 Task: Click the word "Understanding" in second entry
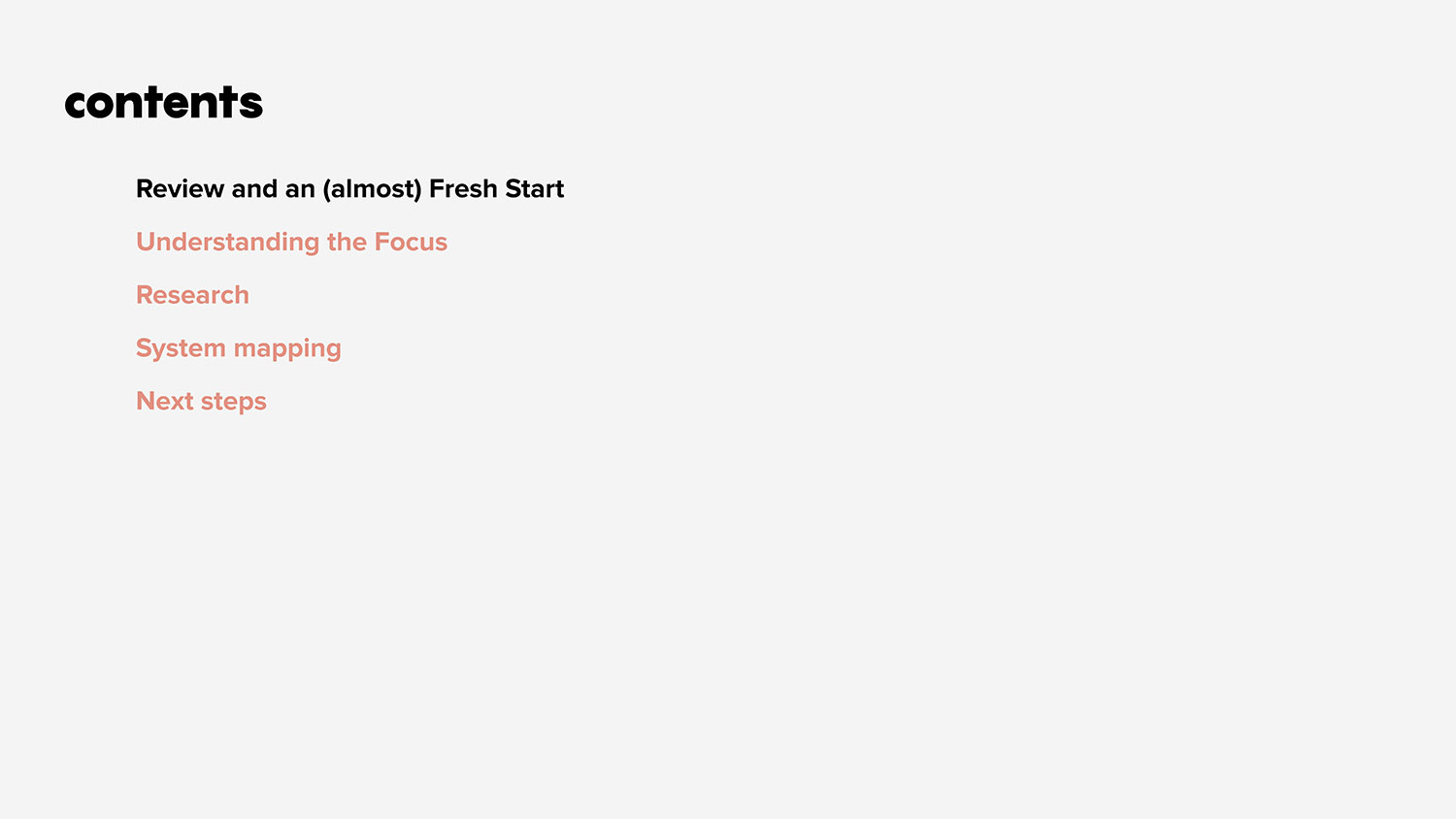click(x=227, y=242)
